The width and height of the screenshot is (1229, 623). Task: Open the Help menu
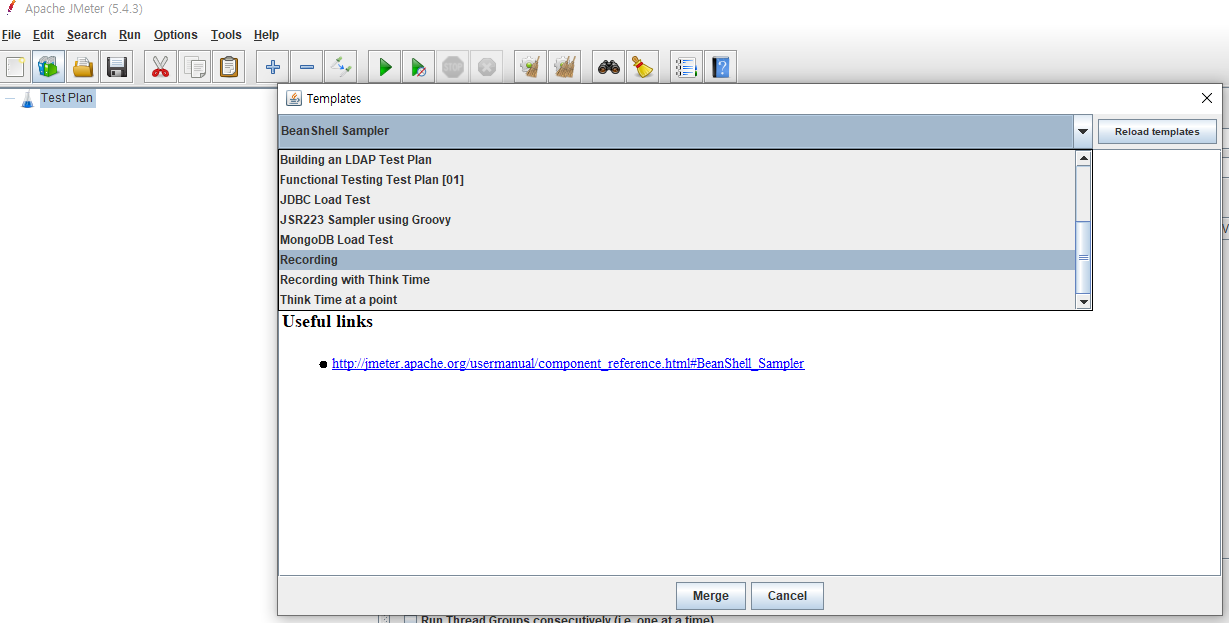point(266,34)
